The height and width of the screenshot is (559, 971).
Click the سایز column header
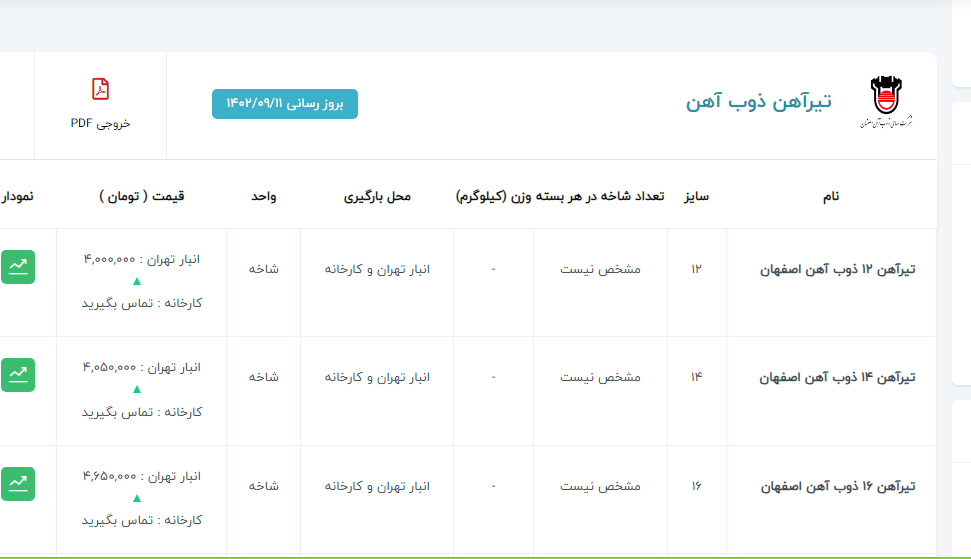pos(696,196)
